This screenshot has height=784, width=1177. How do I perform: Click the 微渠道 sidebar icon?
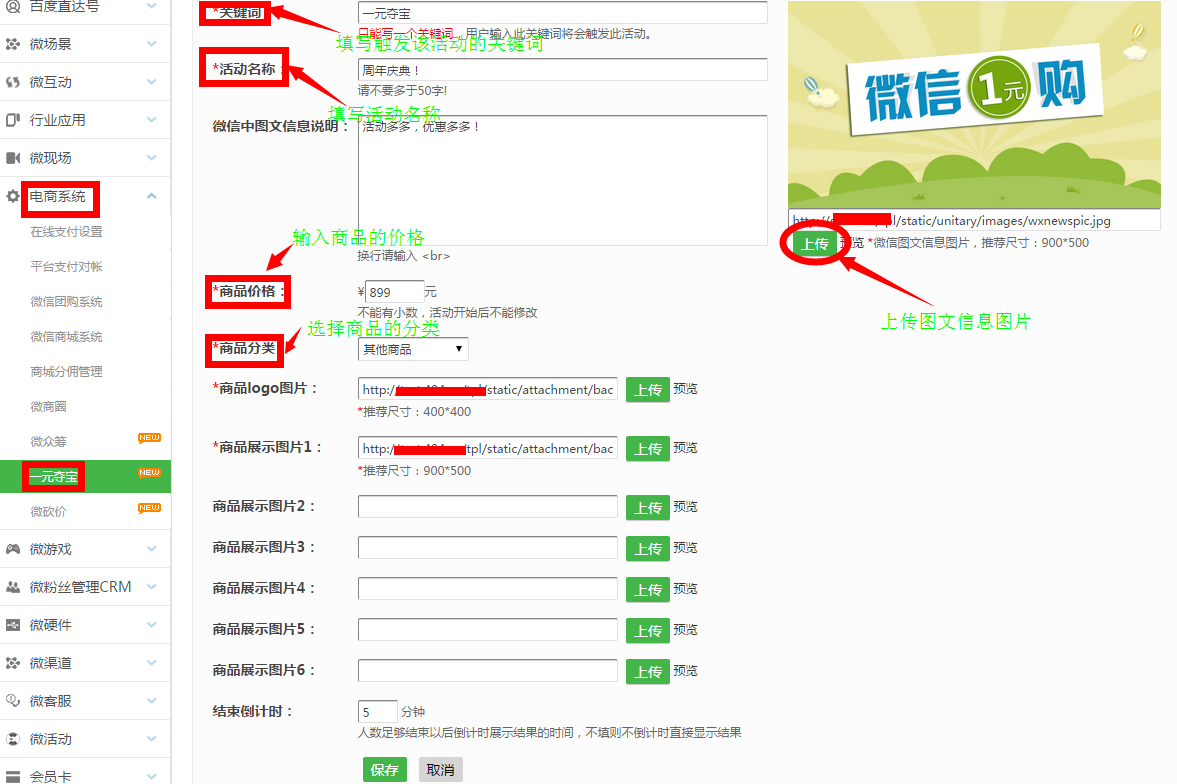(x=13, y=663)
